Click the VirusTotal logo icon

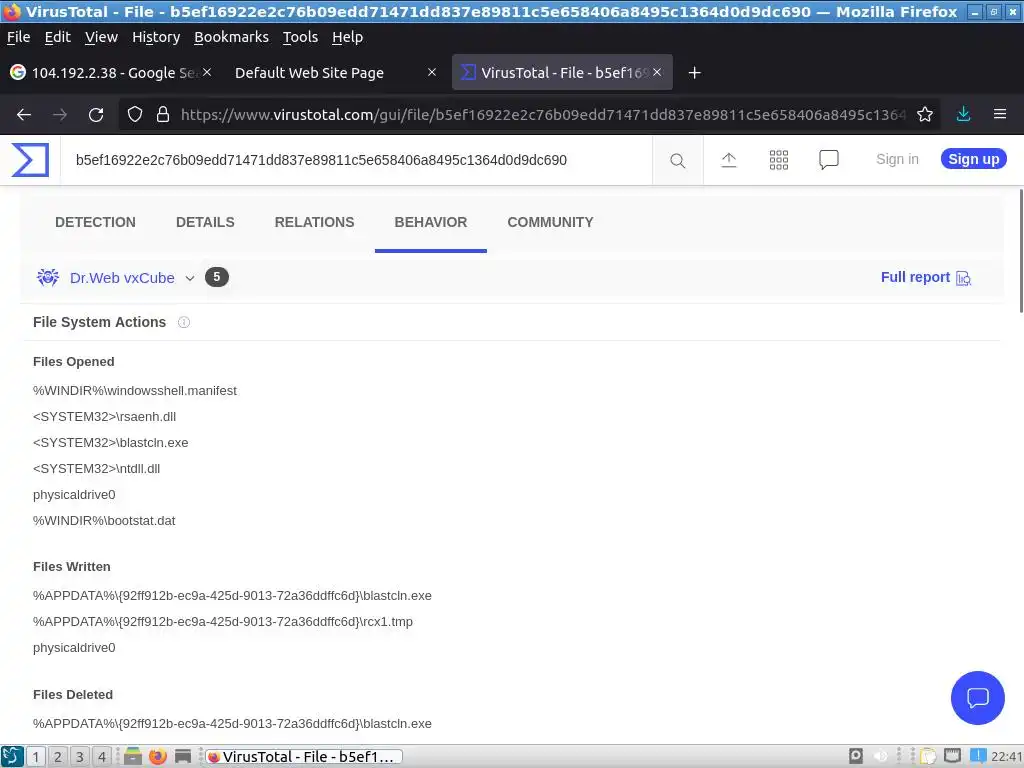30,160
